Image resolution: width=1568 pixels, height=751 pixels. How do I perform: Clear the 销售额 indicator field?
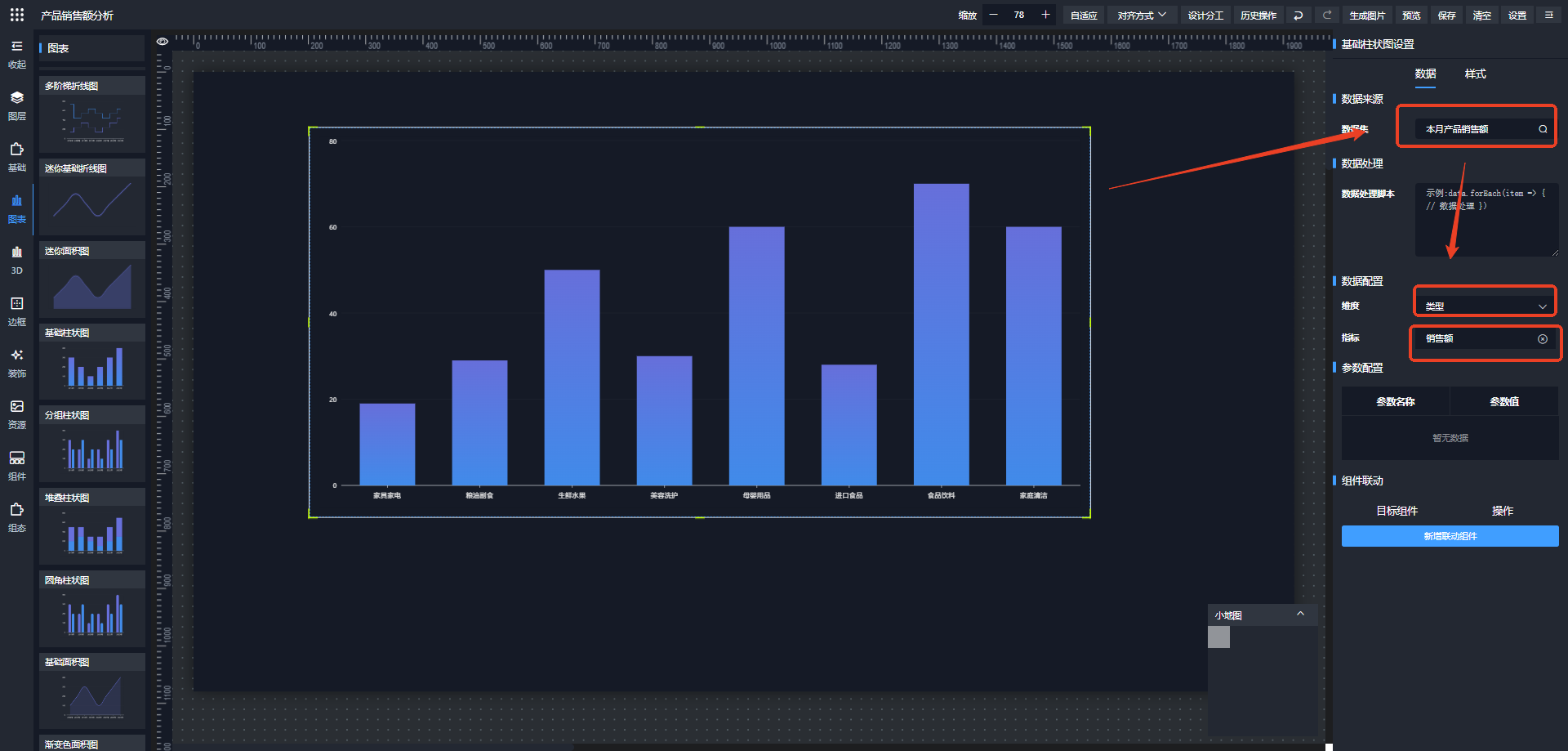coord(1542,339)
